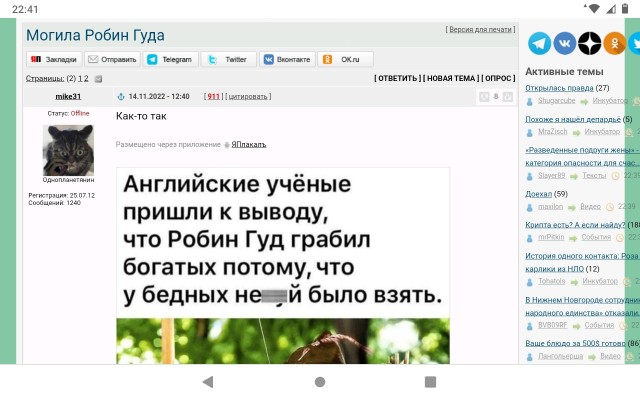Image resolution: width=640 pixels, height=400 pixels.
Task: Click the Могила Робин Гуда thread title
Action: pyautogui.click(x=95, y=36)
